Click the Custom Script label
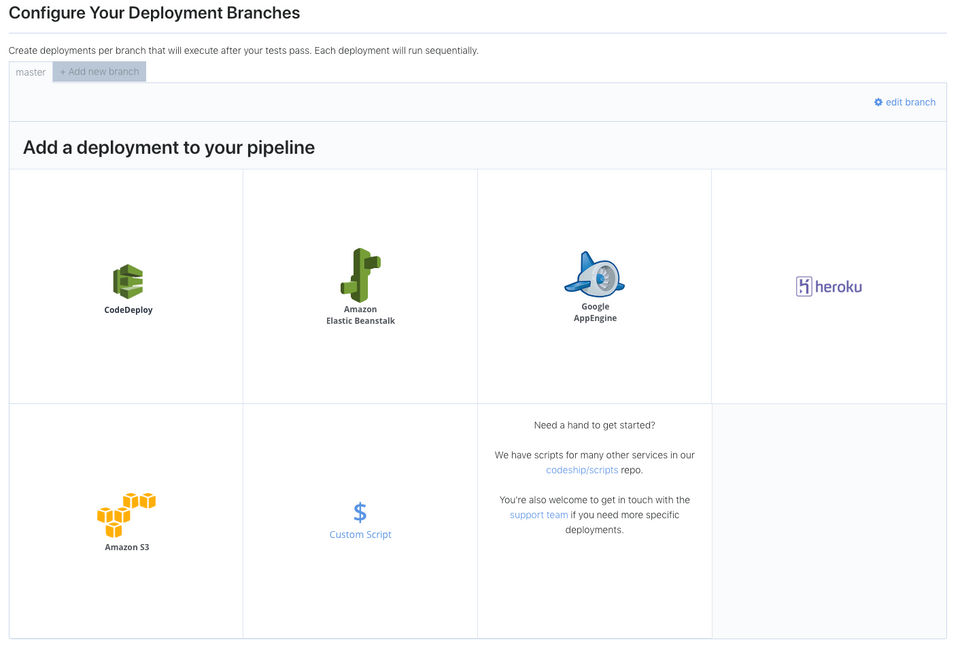The height and width of the screenshot is (655, 960). [x=360, y=534]
